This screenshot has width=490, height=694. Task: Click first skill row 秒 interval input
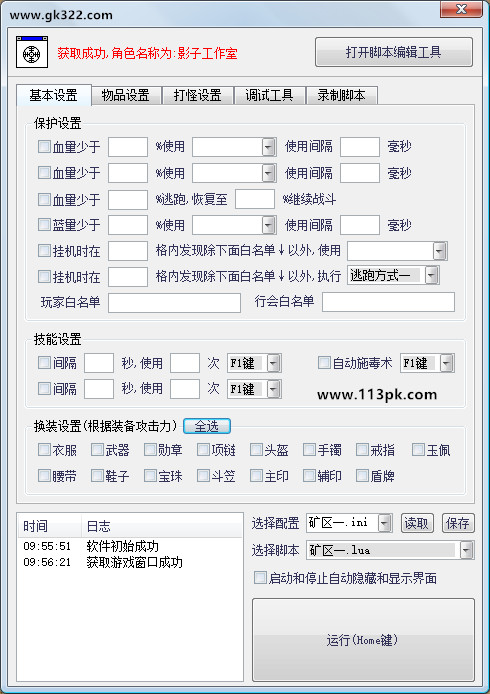tap(99, 363)
